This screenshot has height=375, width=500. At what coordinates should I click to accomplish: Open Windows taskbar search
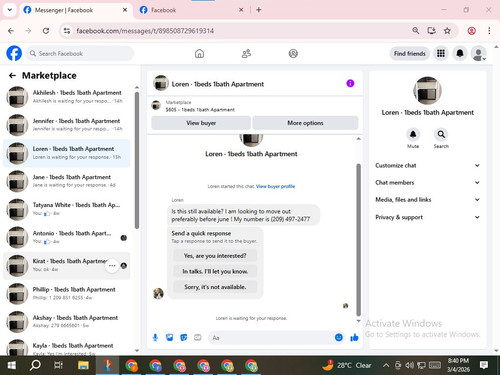click(35, 365)
